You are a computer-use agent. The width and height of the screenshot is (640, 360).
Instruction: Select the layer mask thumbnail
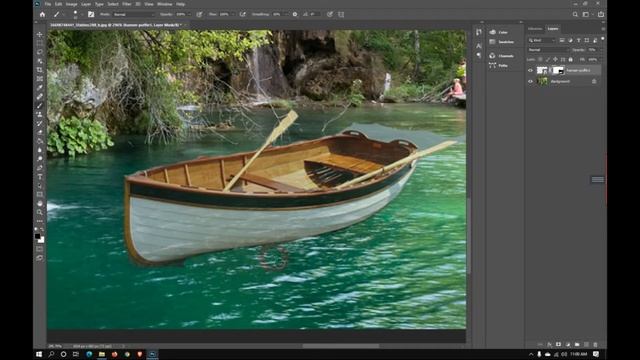point(558,70)
